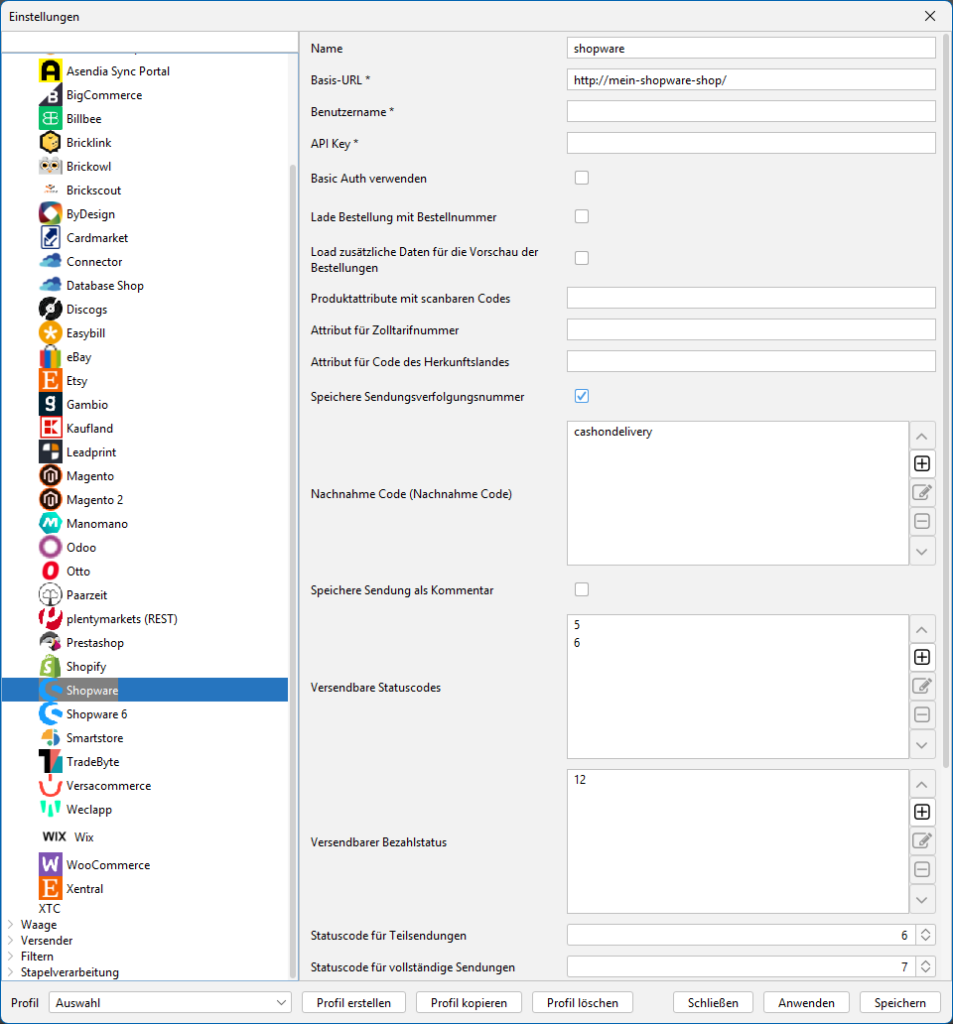Expand the Versender tree node

click(x=11, y=941)
